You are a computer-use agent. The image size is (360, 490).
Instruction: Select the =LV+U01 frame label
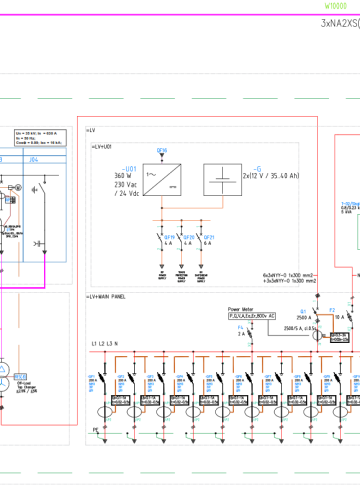(x=101, y=147)
